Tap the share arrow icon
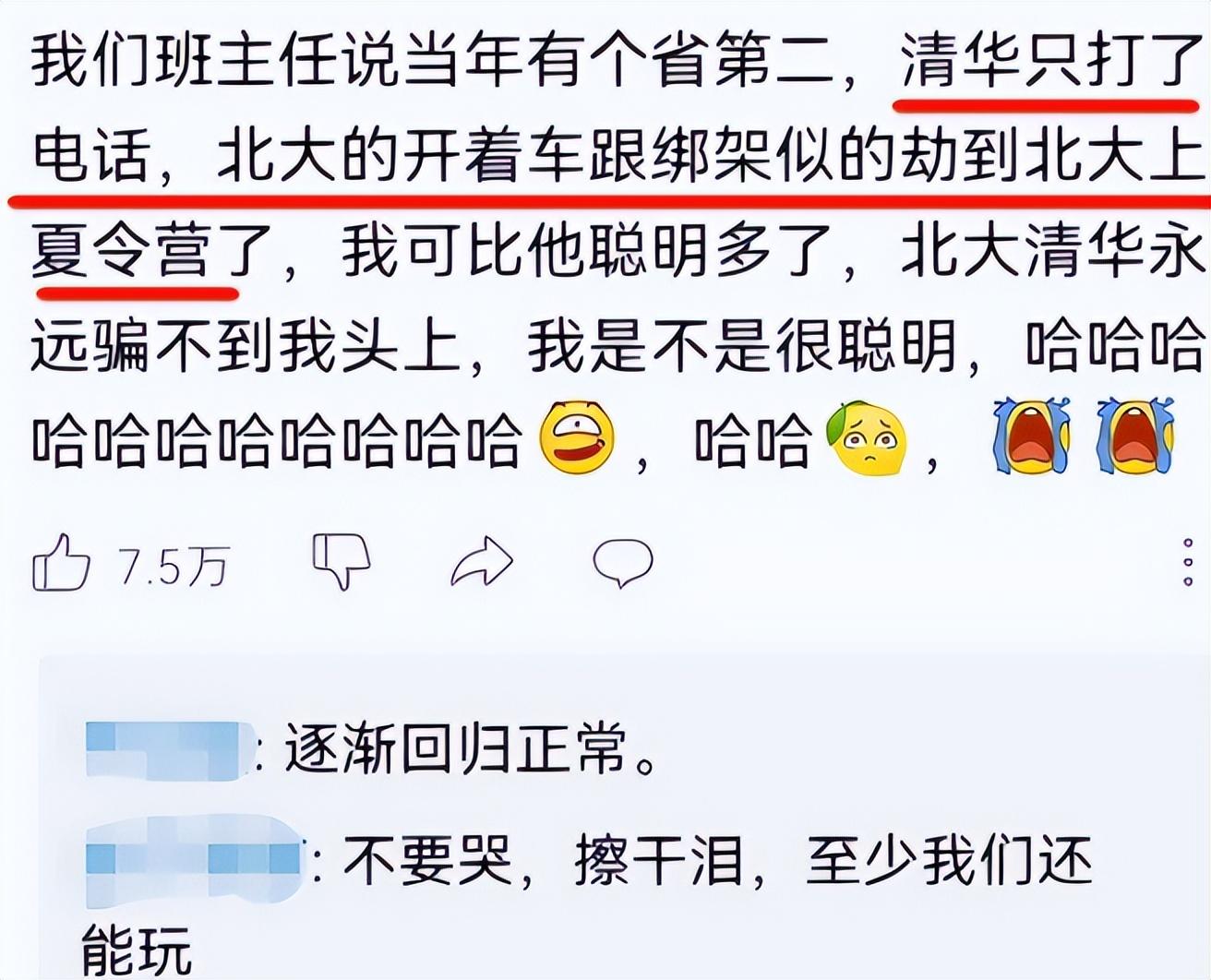The height and width of the screenshot is (980, 1211). click(x=482, y=562)
